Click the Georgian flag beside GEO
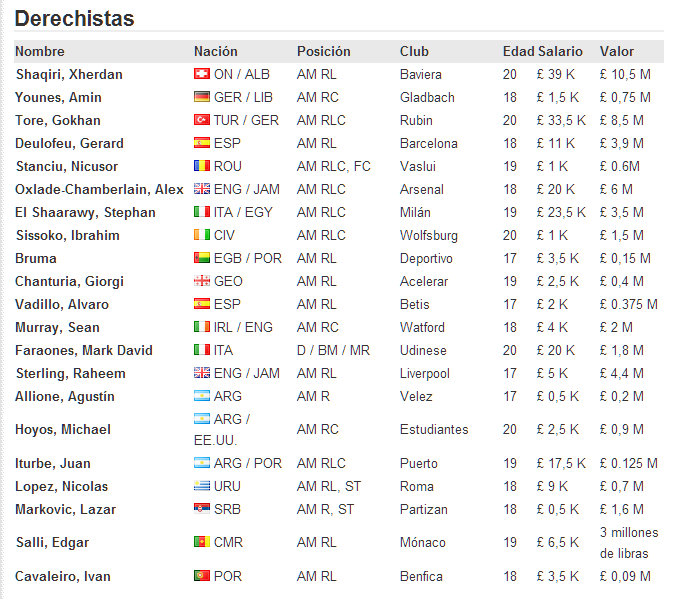The height and width of the screenshot is (599, 676). tap(202, 281)
